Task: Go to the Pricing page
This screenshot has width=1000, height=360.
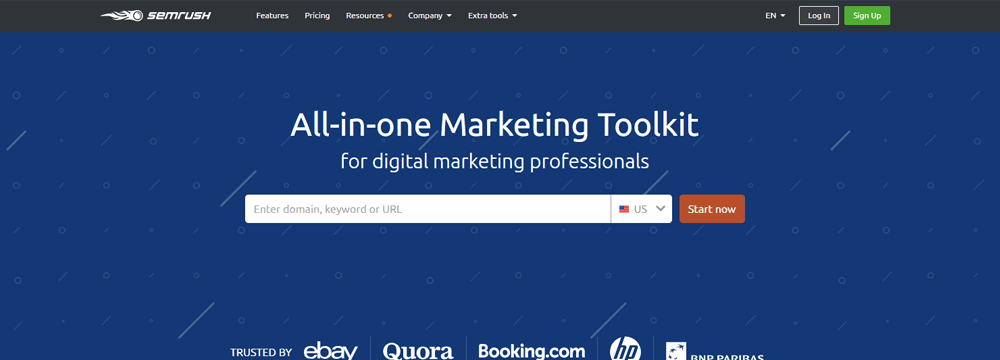Action: 317,15
